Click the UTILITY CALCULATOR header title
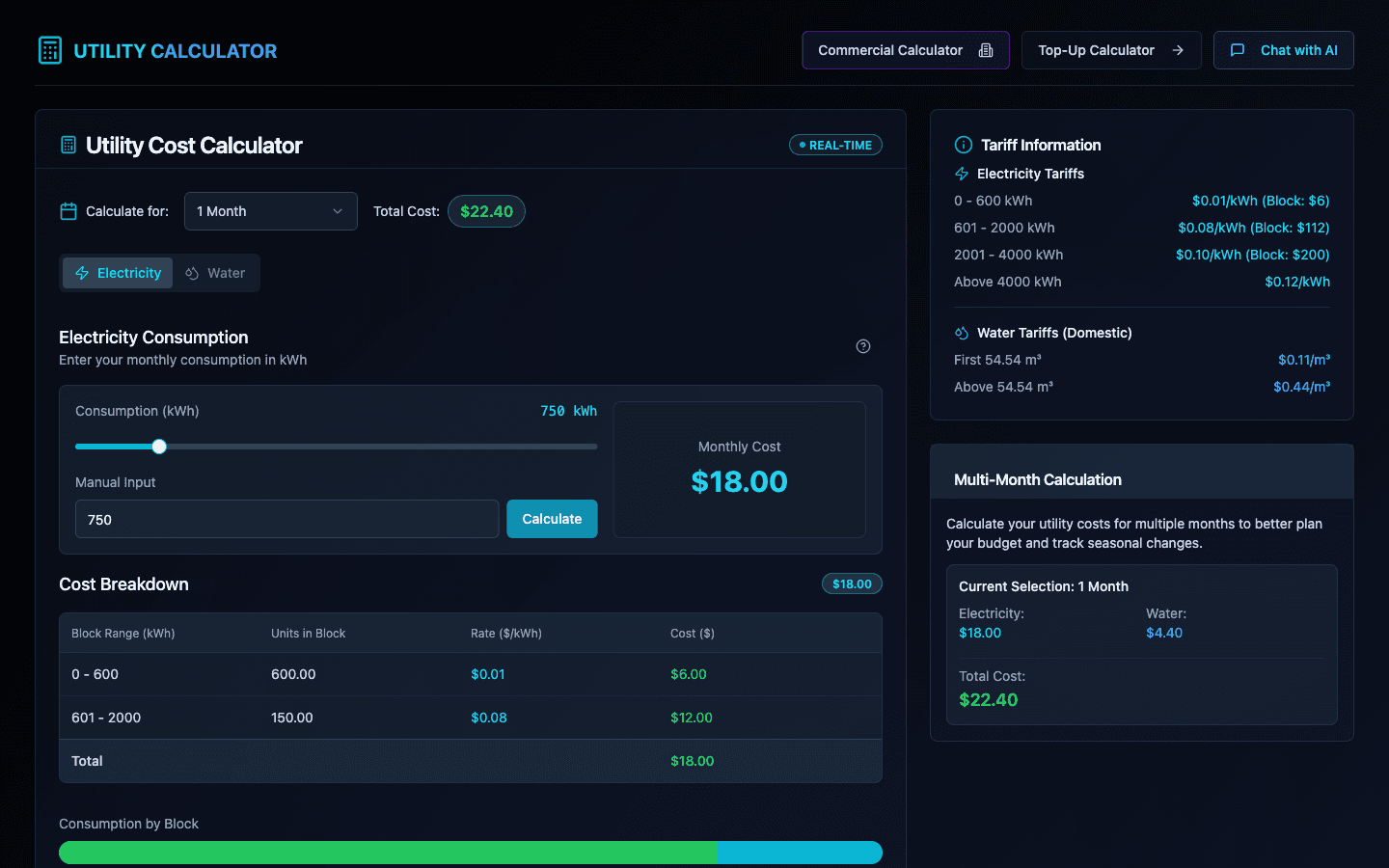Viewport: 1389px width, 868px height. coord(176,51)
